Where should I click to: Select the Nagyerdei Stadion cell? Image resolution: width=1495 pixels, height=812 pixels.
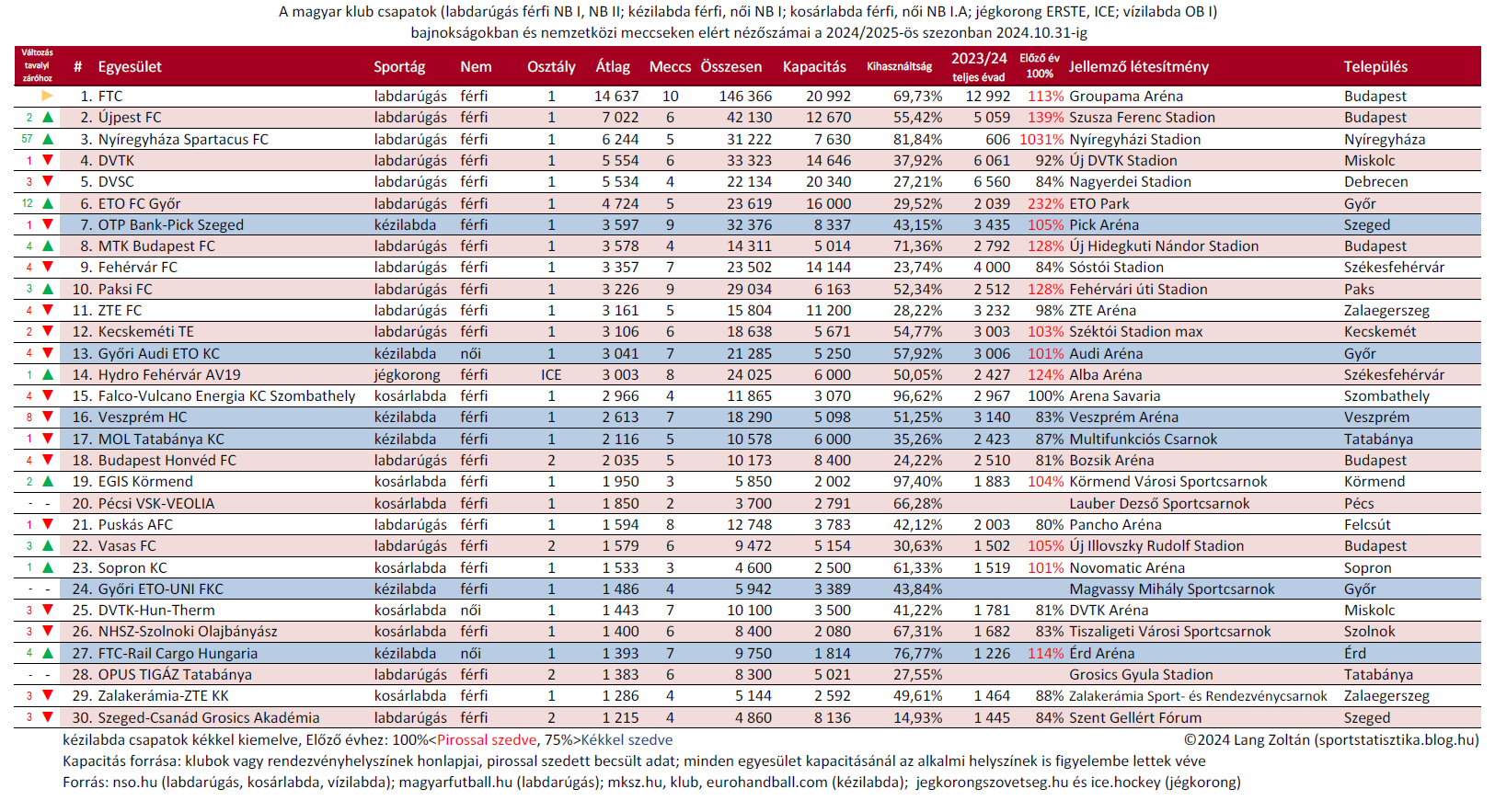[1130, 181]
